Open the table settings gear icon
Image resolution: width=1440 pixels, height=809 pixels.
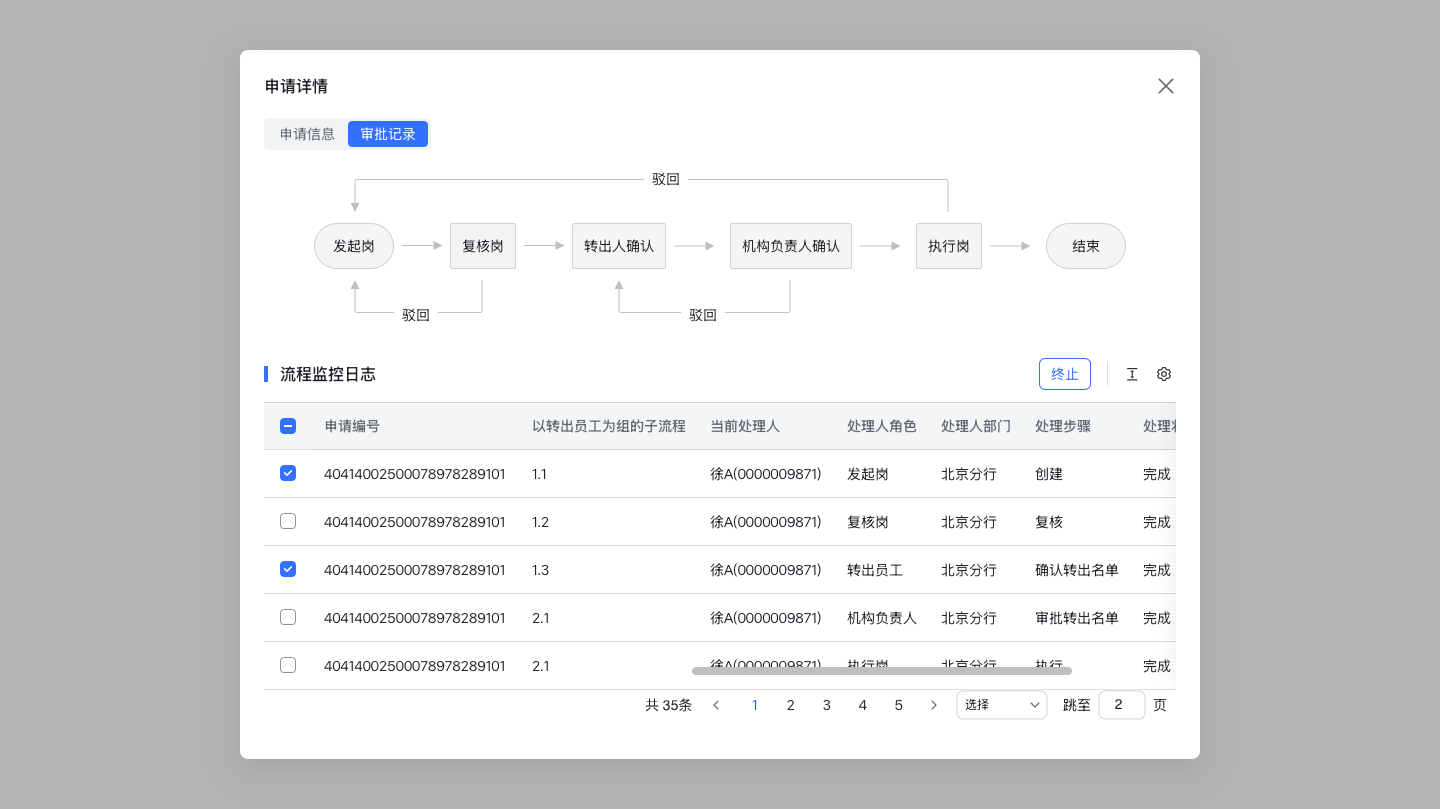(x=1164, y=374)
